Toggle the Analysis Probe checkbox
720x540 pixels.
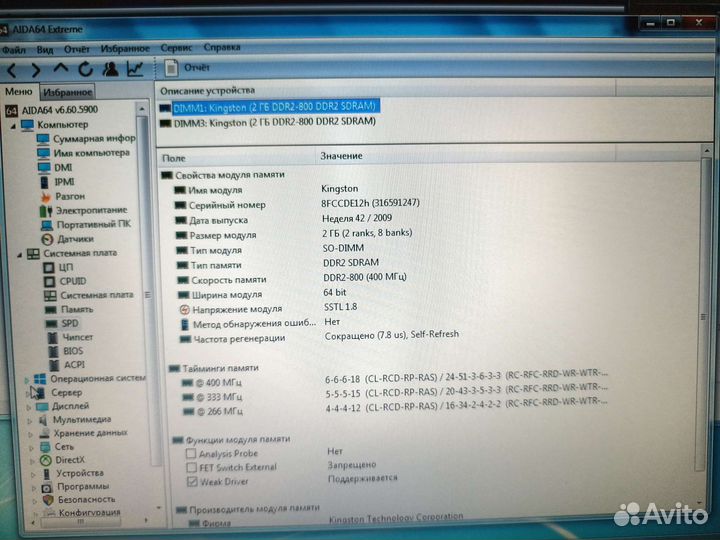point(191,454)
